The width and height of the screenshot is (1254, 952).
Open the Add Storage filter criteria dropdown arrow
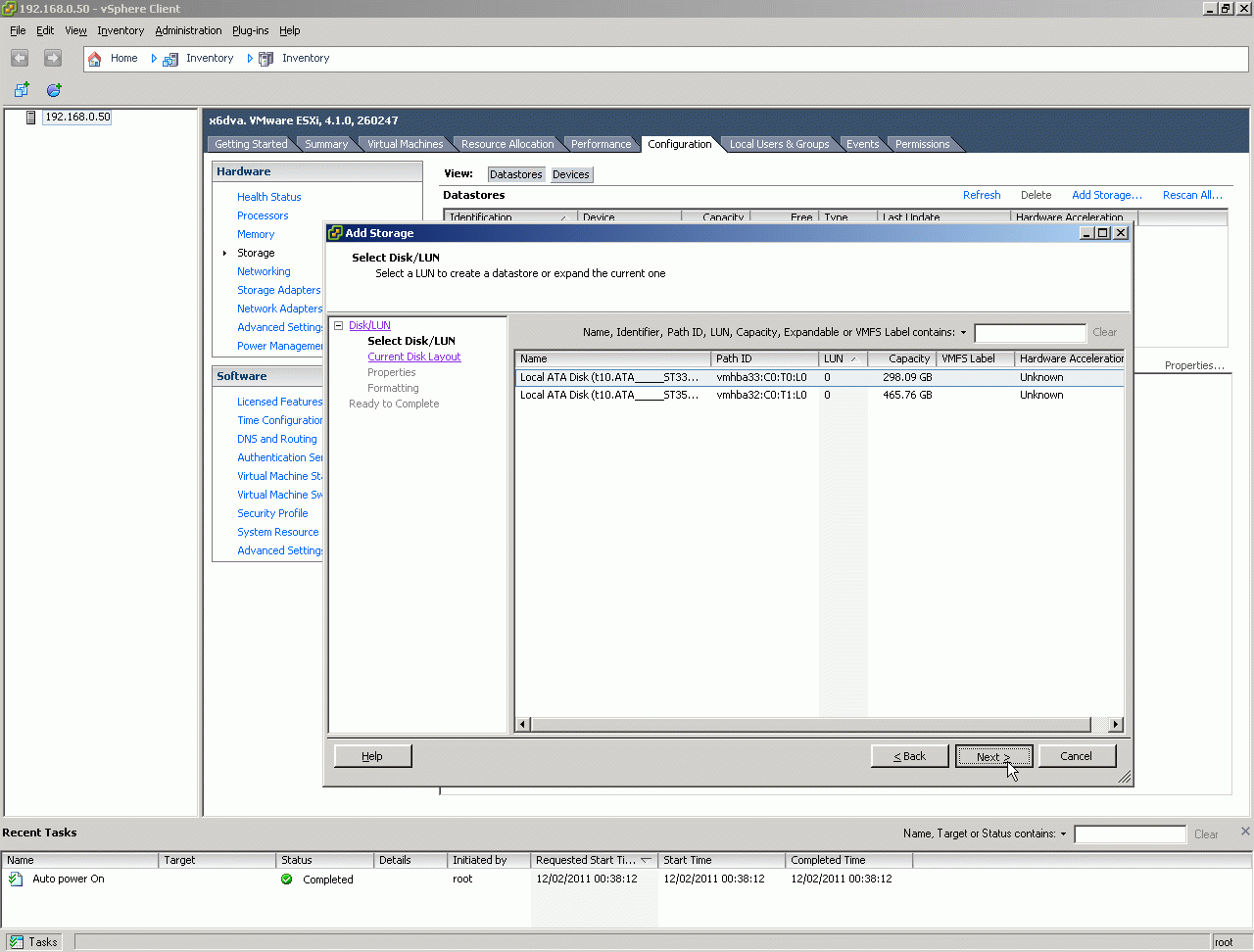click(963, 333)
